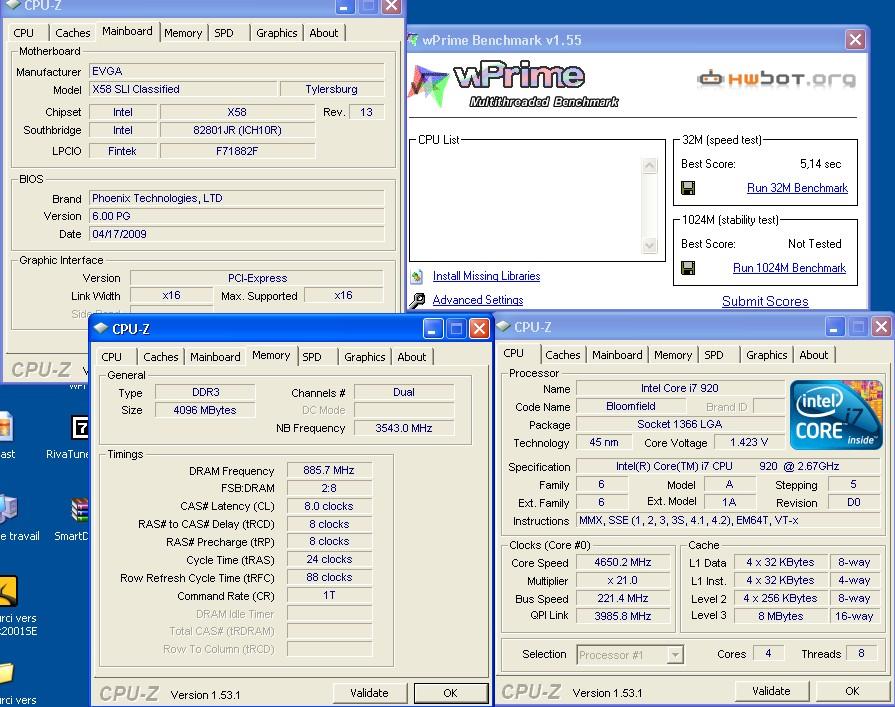Click the Install Missing Libraries icon
Viewport: 895px width, 707px height.
417,276
